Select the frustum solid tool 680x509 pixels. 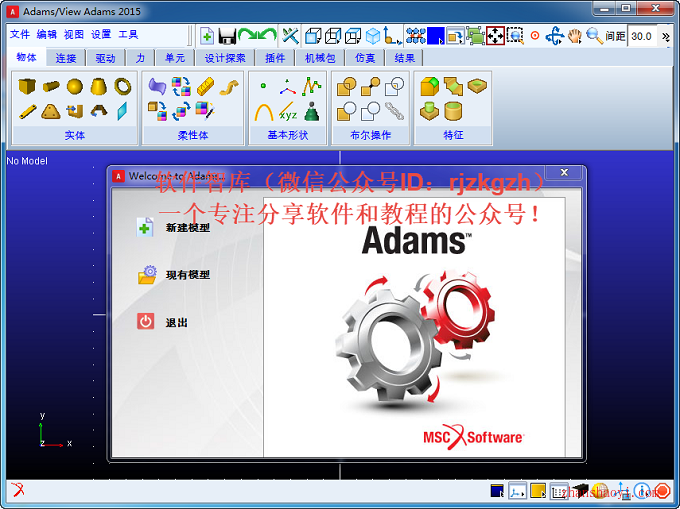pos(98,86)
